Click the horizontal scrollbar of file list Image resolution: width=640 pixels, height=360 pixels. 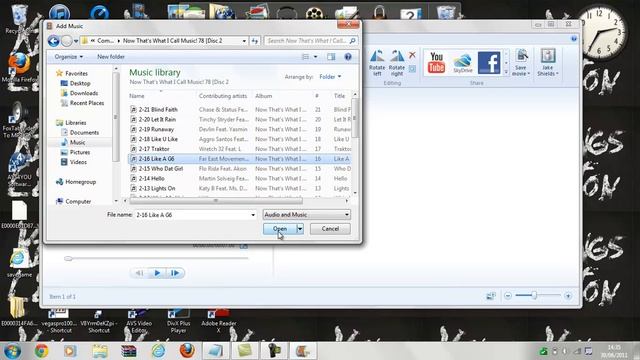216,201
